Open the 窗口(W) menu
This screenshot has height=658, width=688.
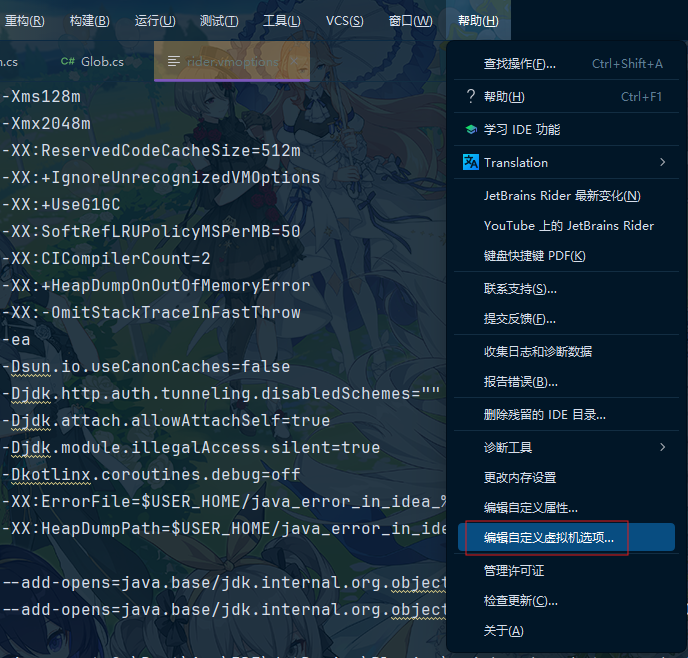point(410,21)
